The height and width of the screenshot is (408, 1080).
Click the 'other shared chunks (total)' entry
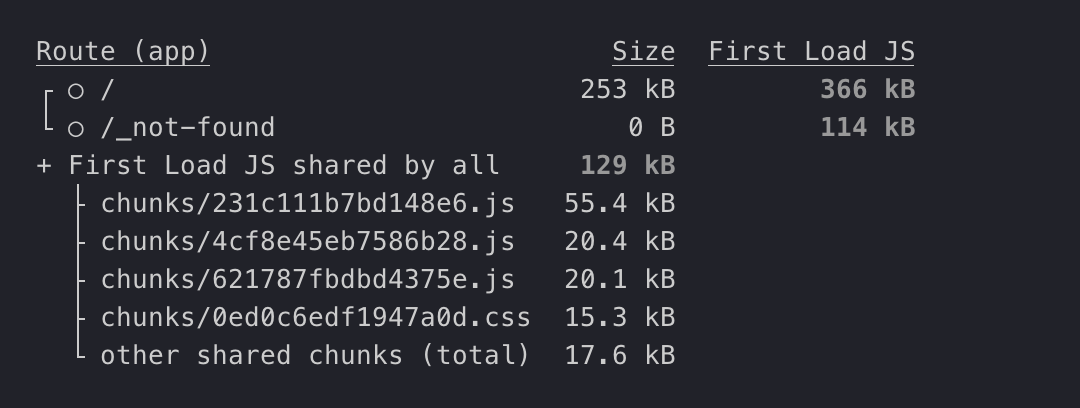(315, 356)
